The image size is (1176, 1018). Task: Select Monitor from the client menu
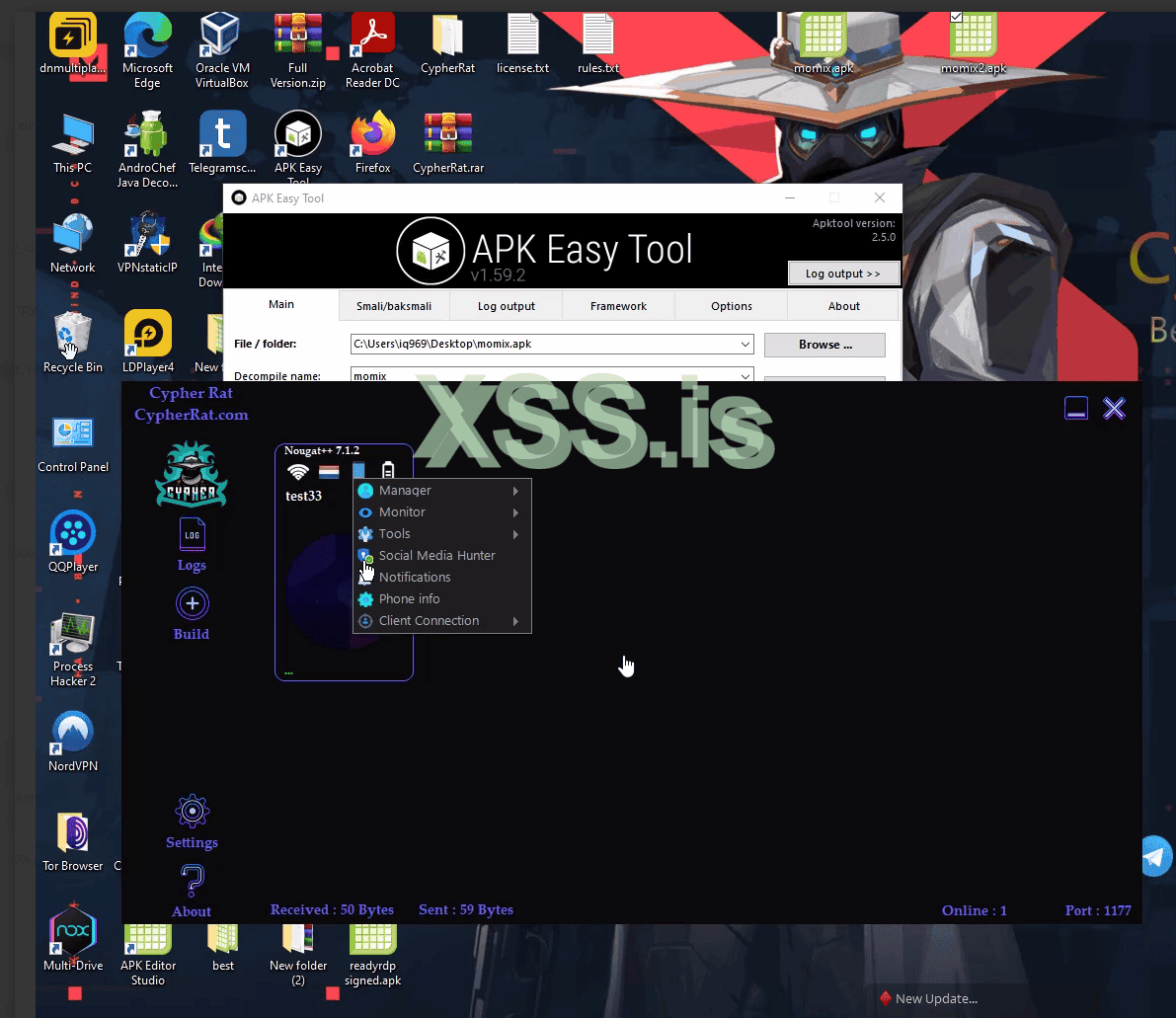tap(402, 511)
